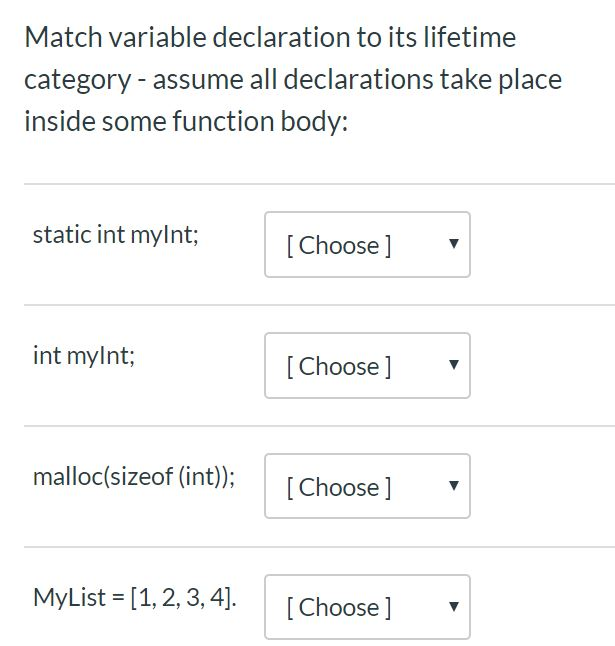Select the 'int myInt;' label in second row

[x=84, y=356]
